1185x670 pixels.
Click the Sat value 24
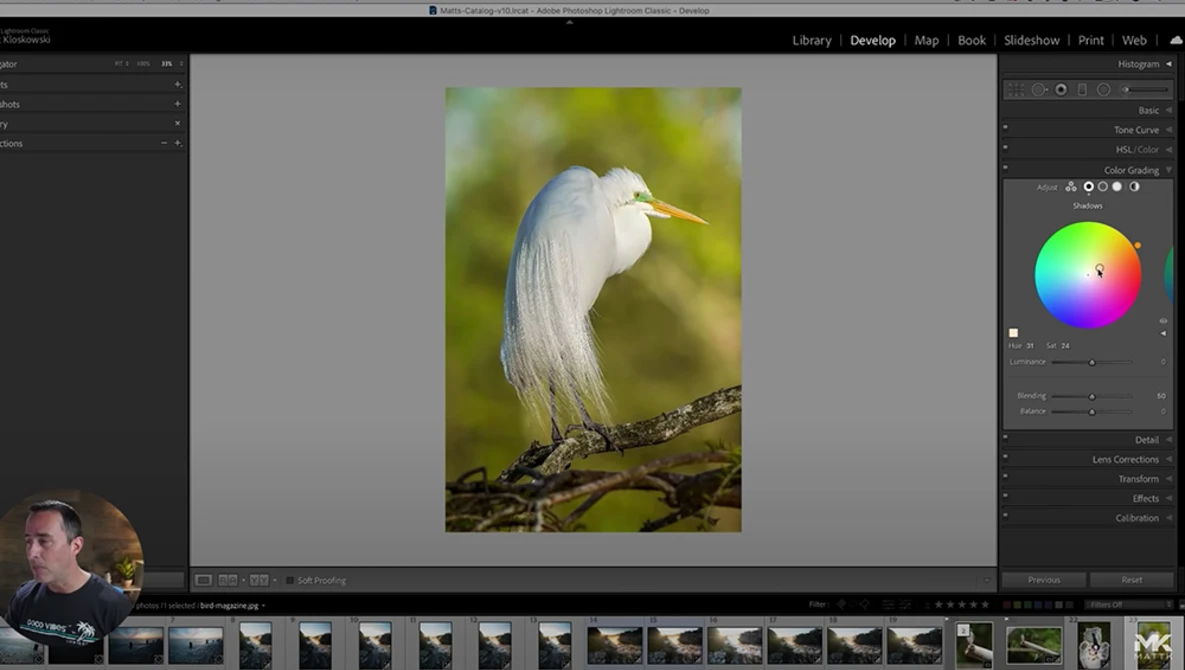pos(1066,346)
